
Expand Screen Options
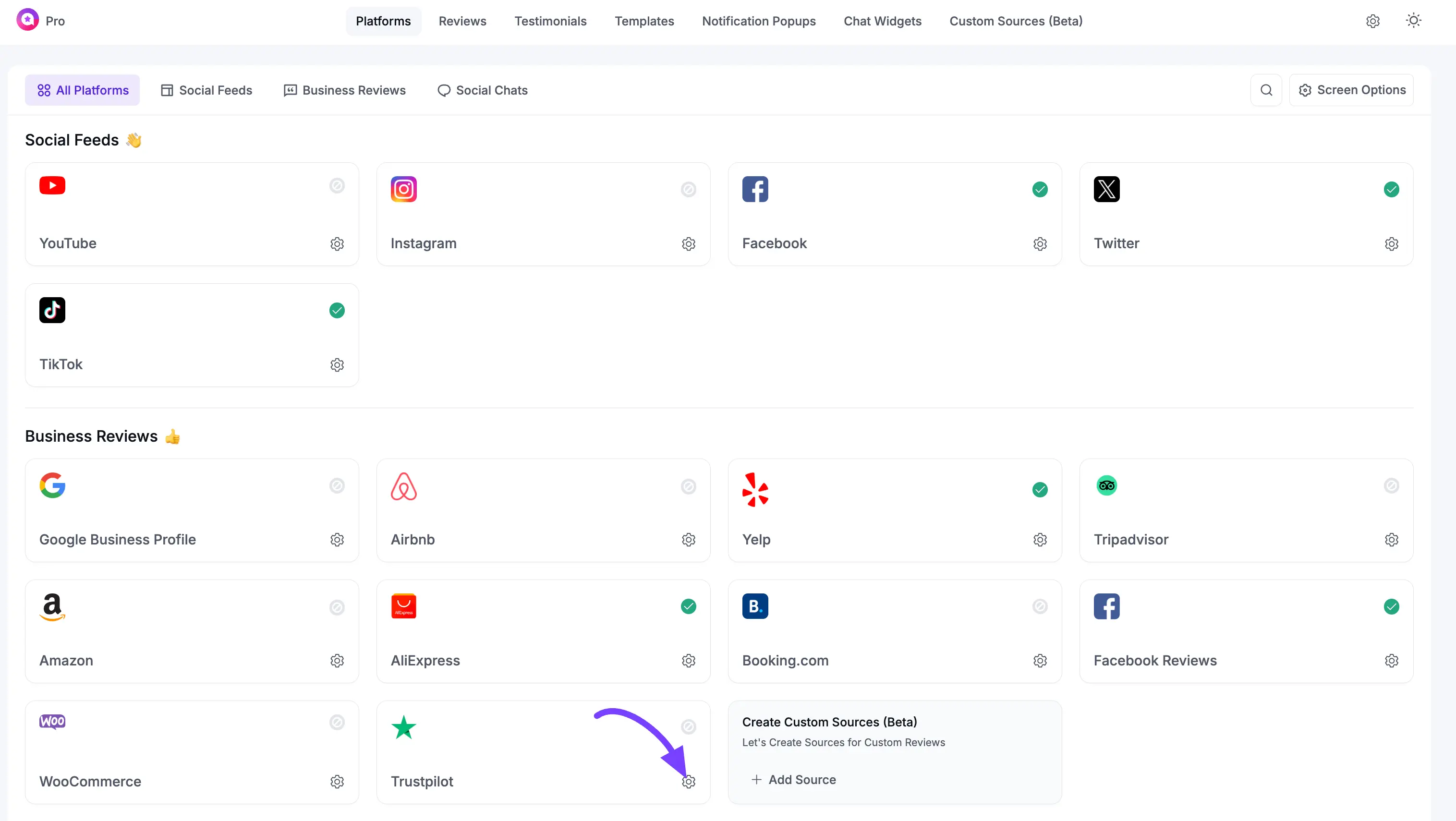click(1351, 90)
